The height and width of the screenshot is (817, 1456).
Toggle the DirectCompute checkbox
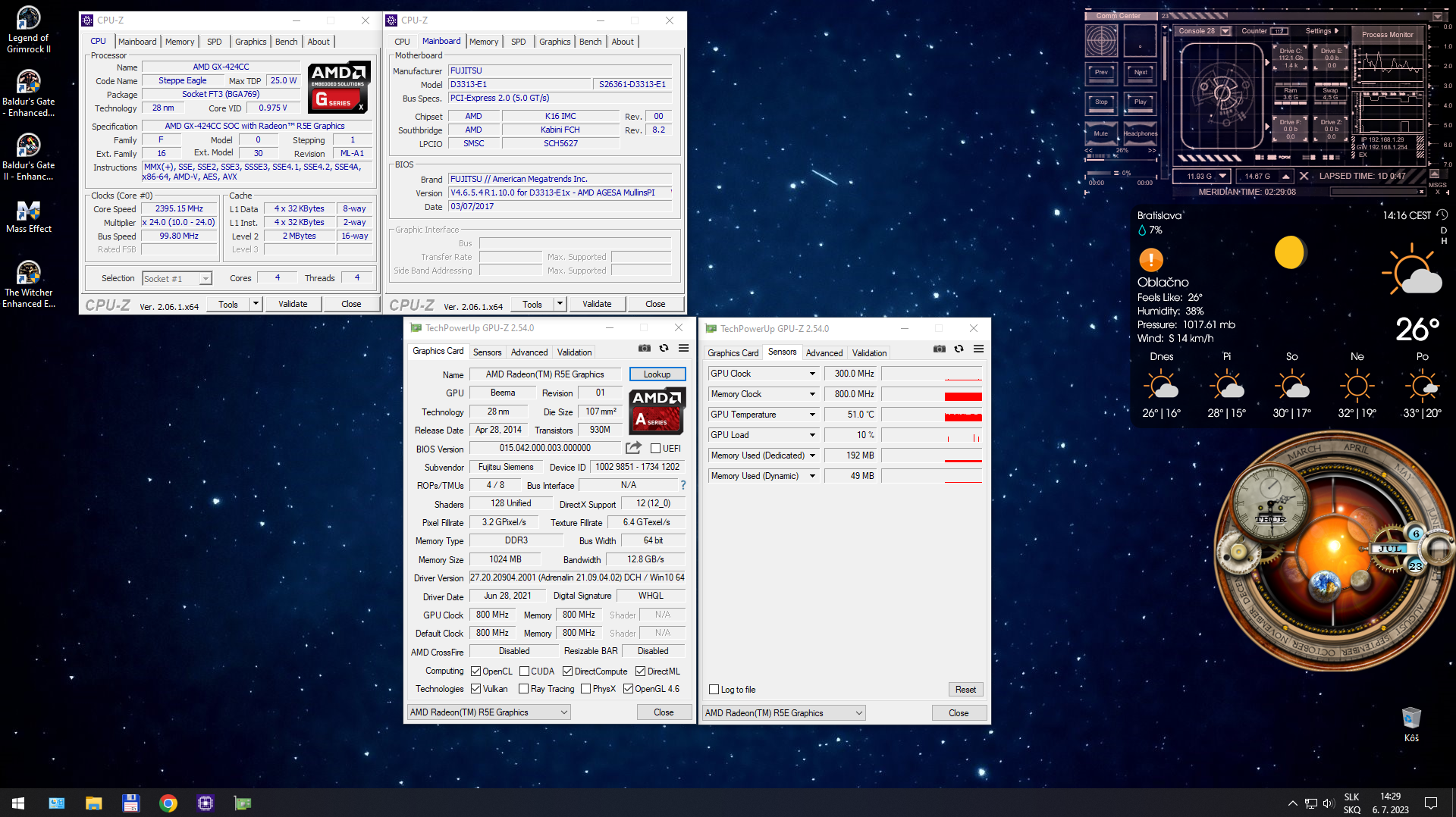point(567,671)
